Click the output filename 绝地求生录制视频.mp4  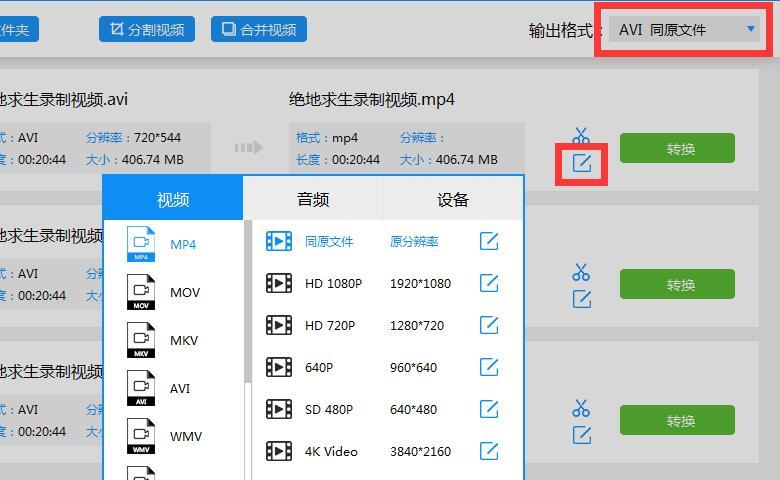pyautogui.click(x=372, y=99)
